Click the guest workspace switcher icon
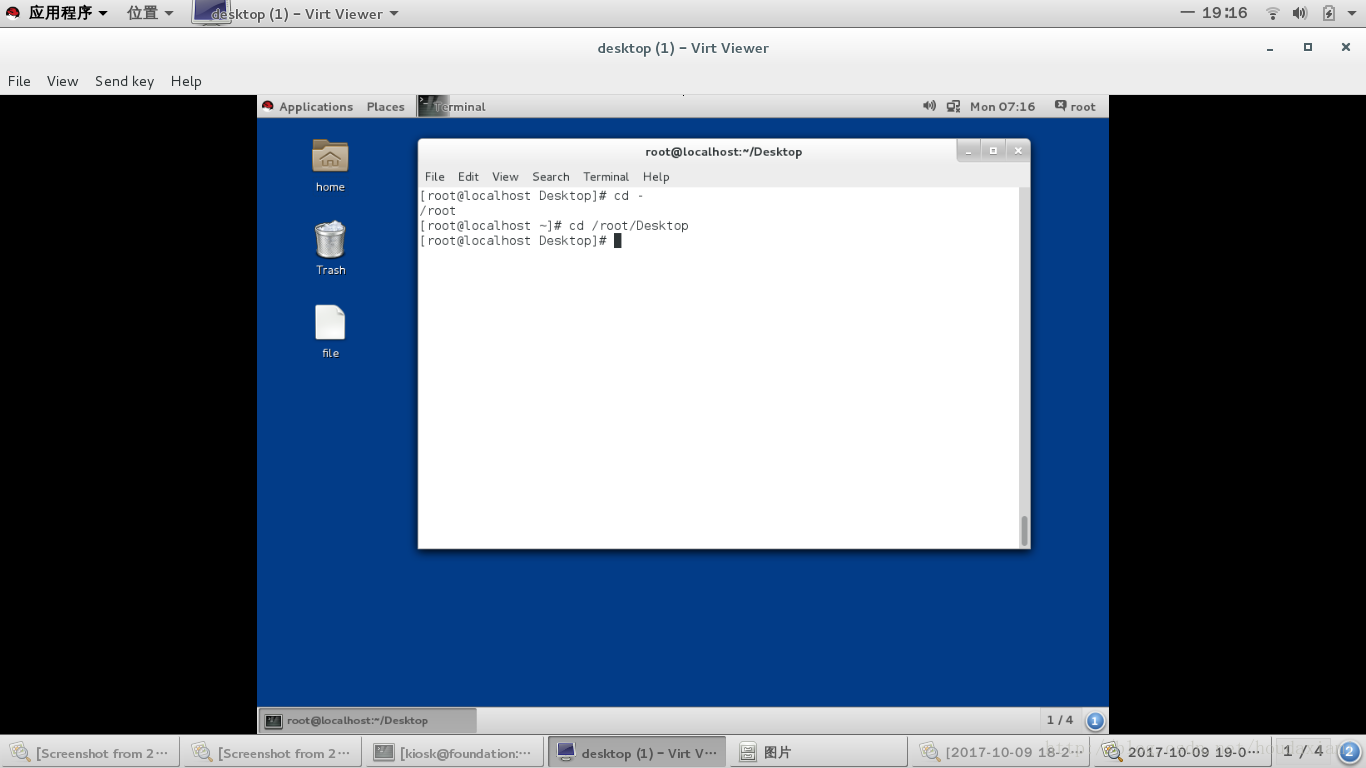Screen dimensions: 1366x768 coord(1095,721)
